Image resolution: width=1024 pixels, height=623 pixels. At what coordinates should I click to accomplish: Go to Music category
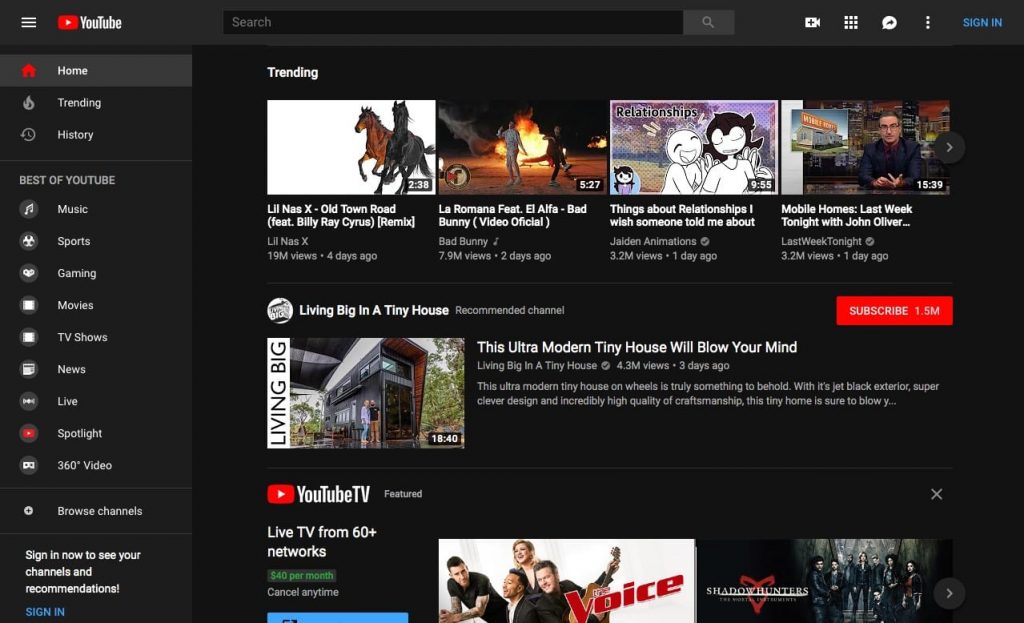coord(96,209)
